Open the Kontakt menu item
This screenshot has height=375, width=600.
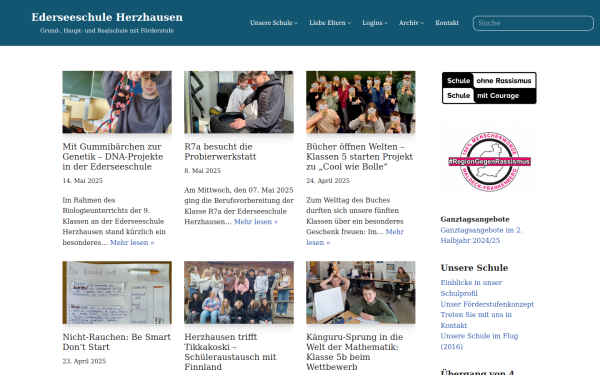tap(447, 23)
